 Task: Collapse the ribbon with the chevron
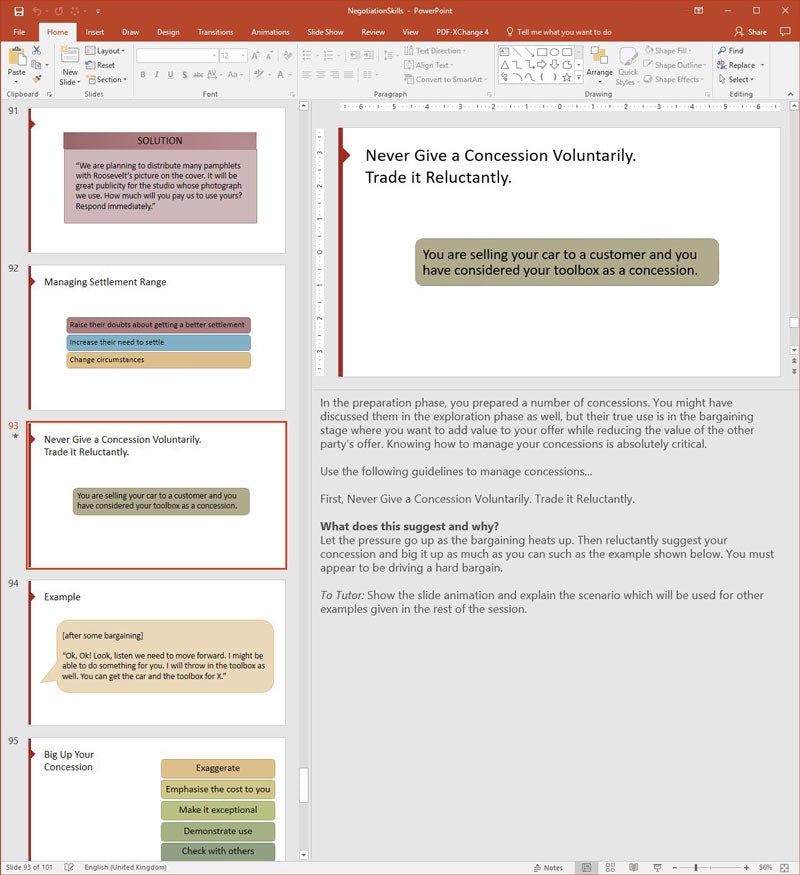coord(790,94)
